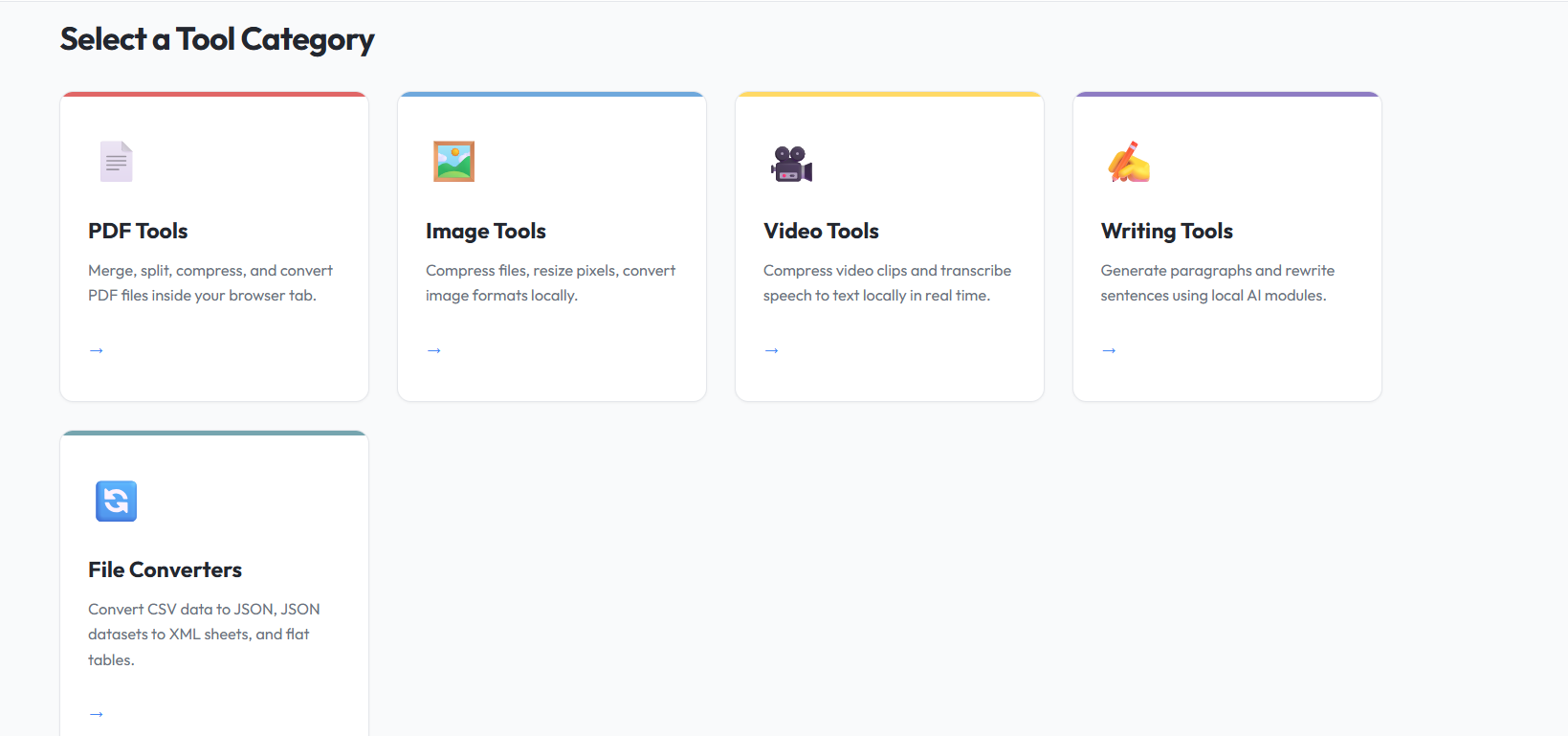1568x736 pixels.
Task: Click the PDF Tools document icon
Action: click(x=117, y=162)
